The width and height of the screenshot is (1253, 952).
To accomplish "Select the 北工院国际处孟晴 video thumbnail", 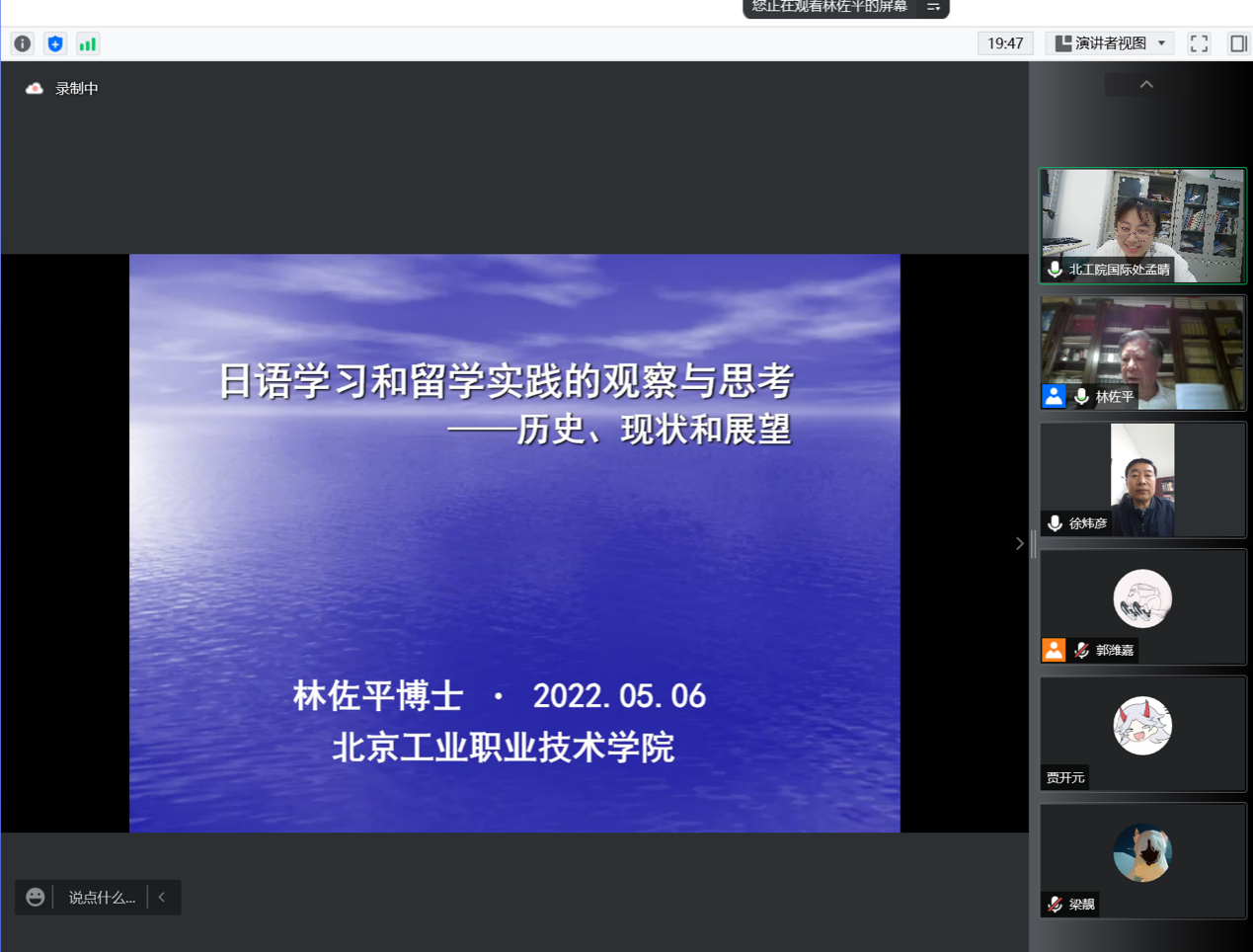I will 1142,225.
